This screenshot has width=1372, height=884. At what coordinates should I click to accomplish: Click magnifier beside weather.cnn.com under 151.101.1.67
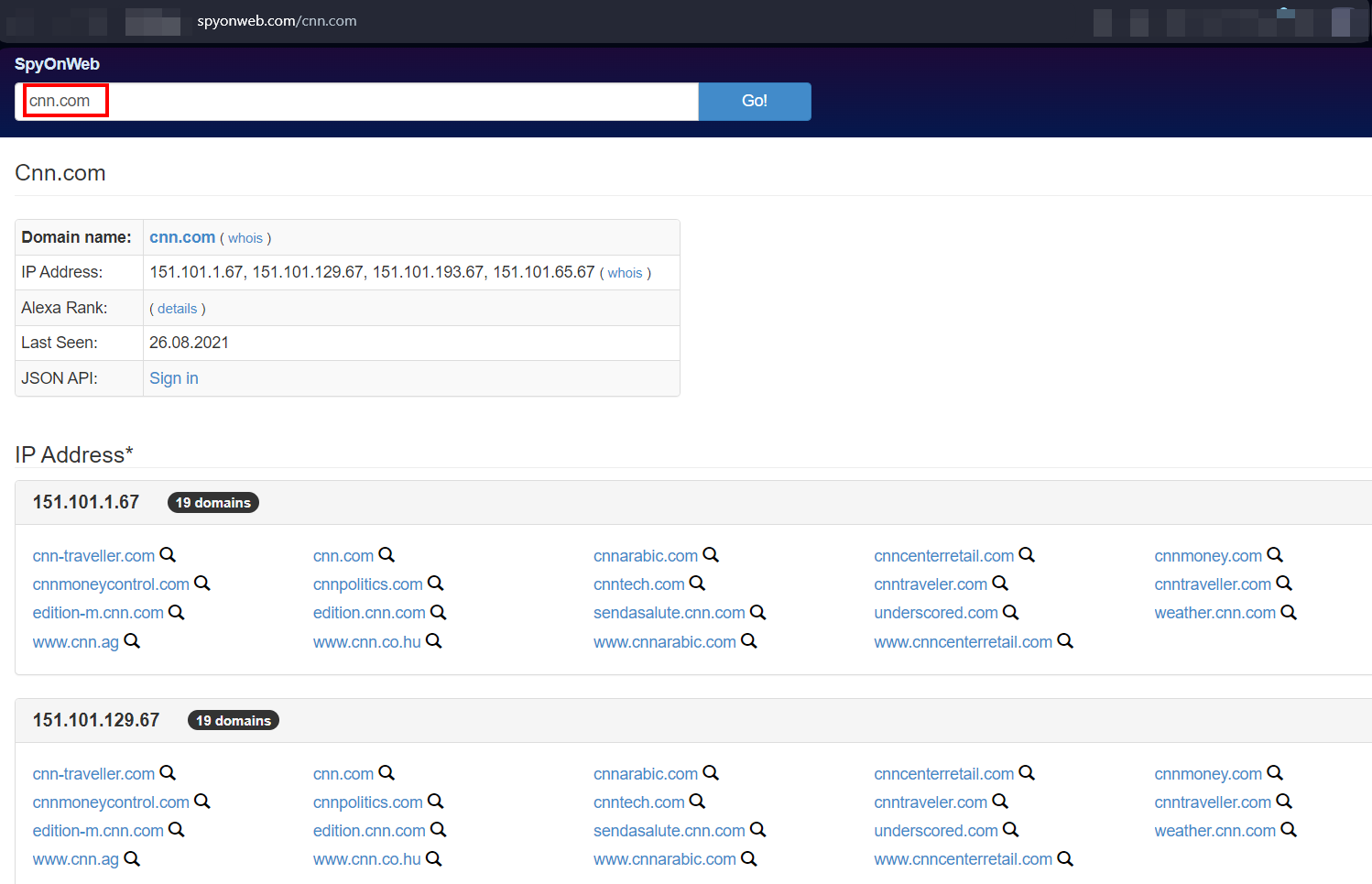[x=1289, y=612]
